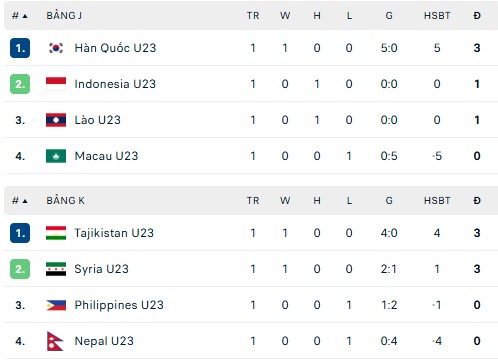Screen dimensions: 498x363
Task: Click the Philippines flag icon
Action: pos(56,305)
